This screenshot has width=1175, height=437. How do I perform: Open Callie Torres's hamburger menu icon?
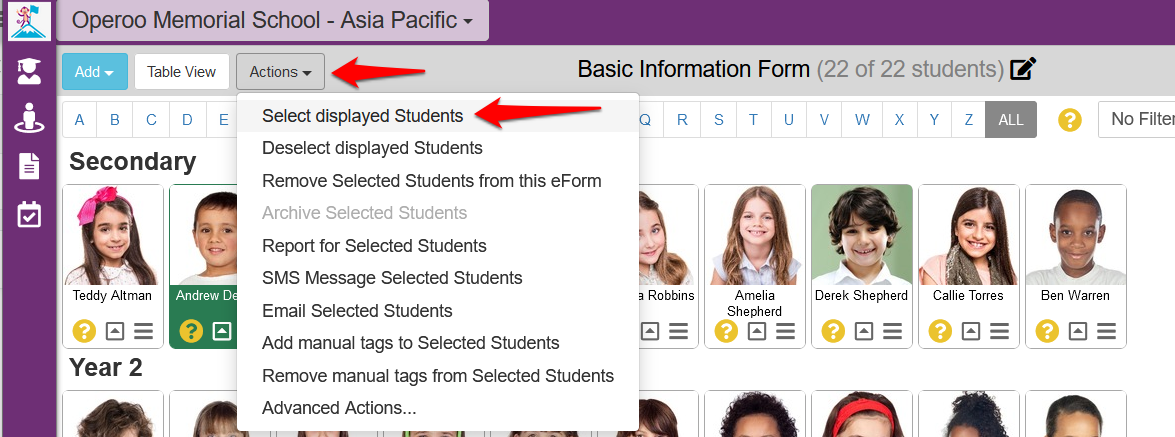point(1000,331)
